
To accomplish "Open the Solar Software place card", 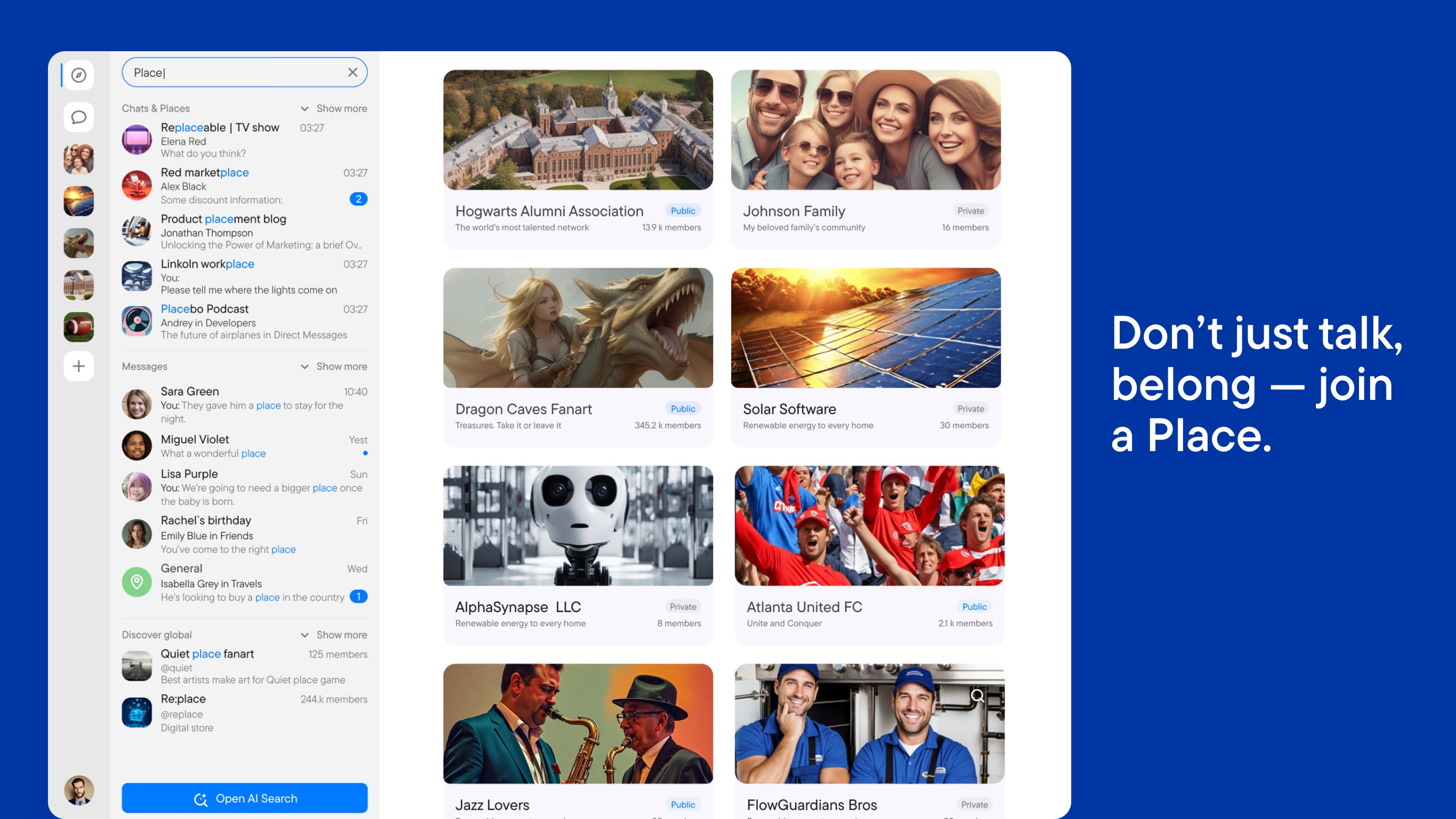I will tap(865, 356).
